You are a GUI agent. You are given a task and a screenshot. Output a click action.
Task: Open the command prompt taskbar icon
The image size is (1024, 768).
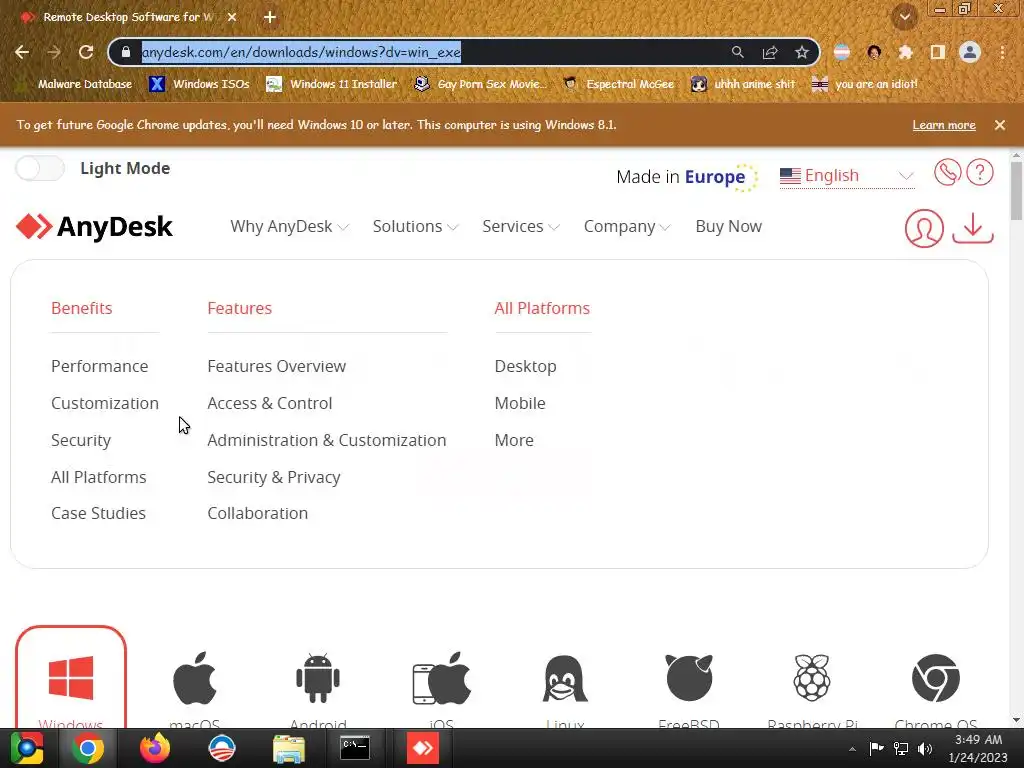click(x=355, y=748)
